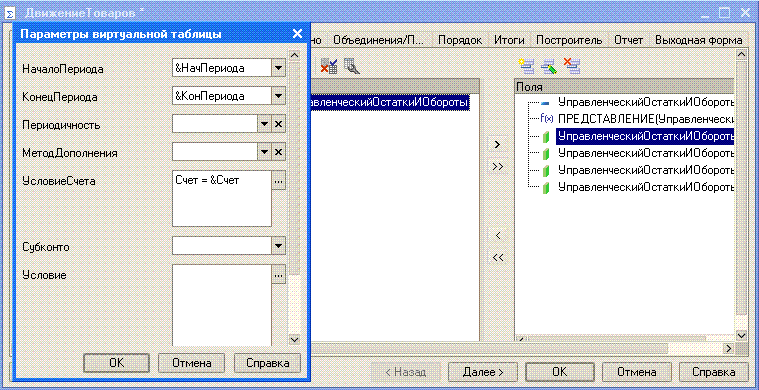This screenshot has width=759, height=390.
Task: Click OK in the query builder window
Action: coord(560,372)
